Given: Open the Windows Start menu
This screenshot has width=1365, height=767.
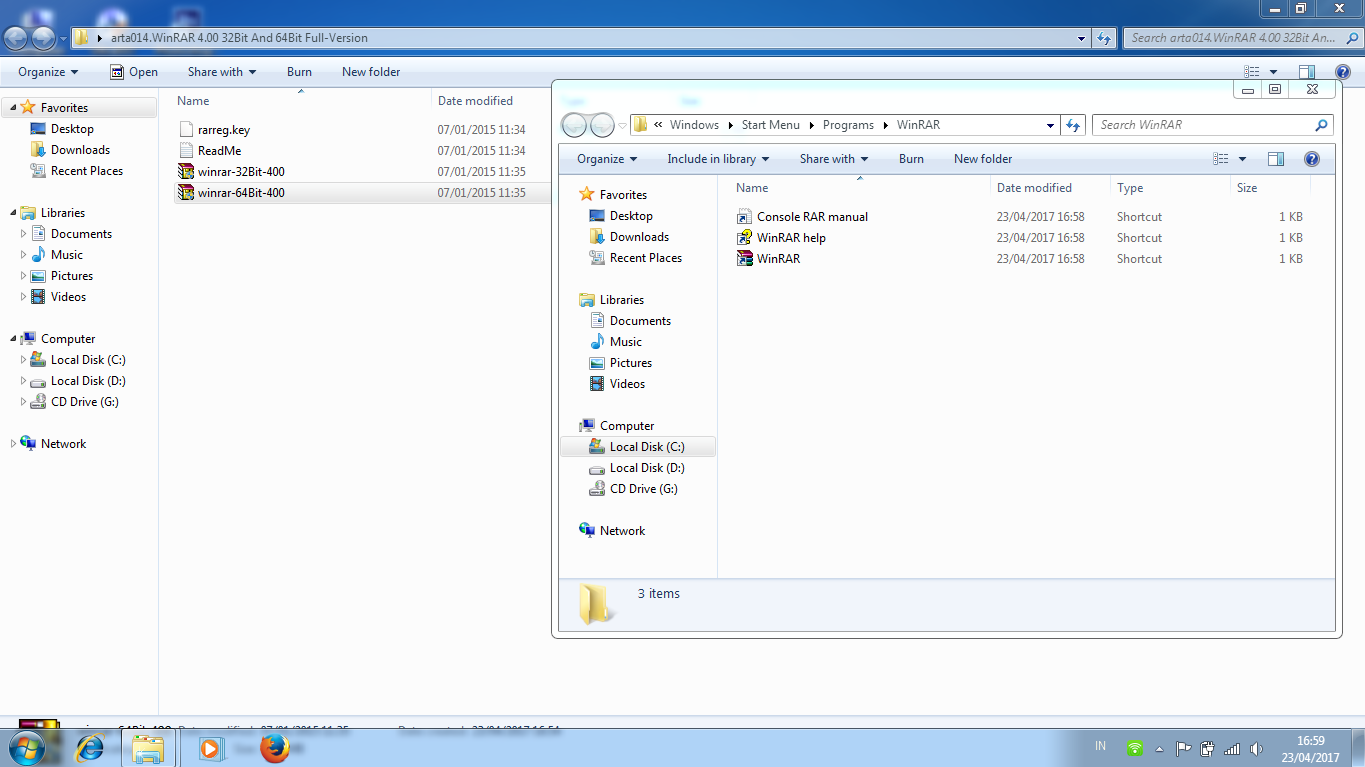Looking at the screenshot, I should click(x=26, y=748).
